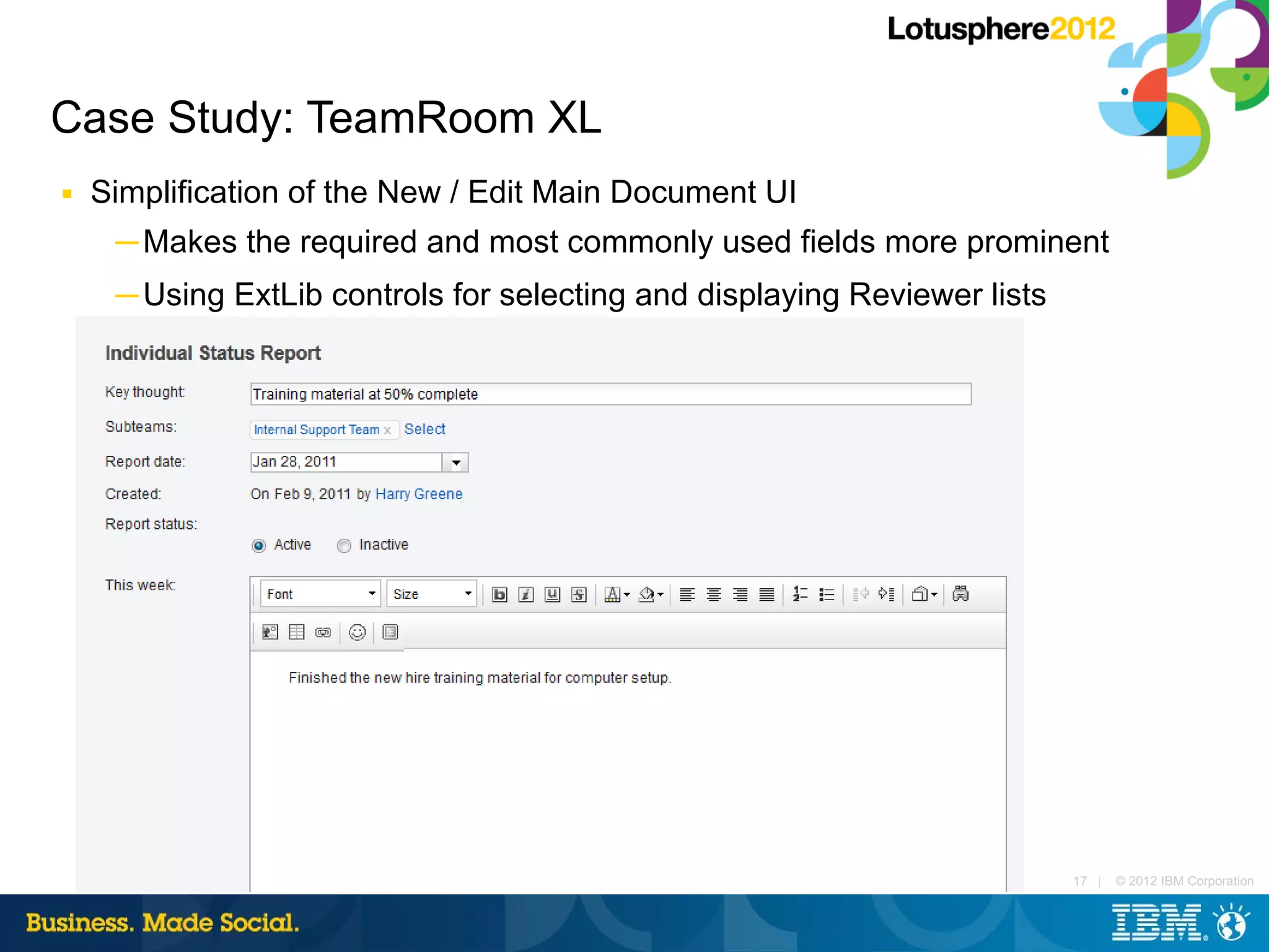Click the 'Report status:' label
Viewport: 1269px width, 952px height.
pos(151,525)
